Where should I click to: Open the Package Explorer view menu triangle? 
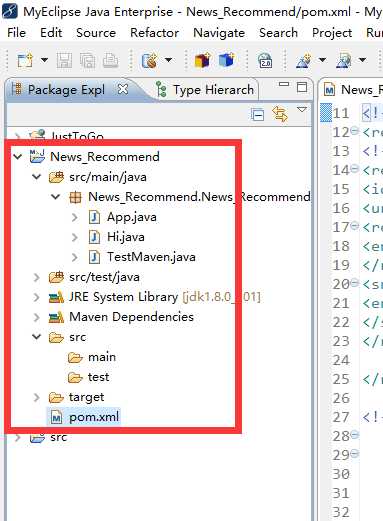pos(302,110)
